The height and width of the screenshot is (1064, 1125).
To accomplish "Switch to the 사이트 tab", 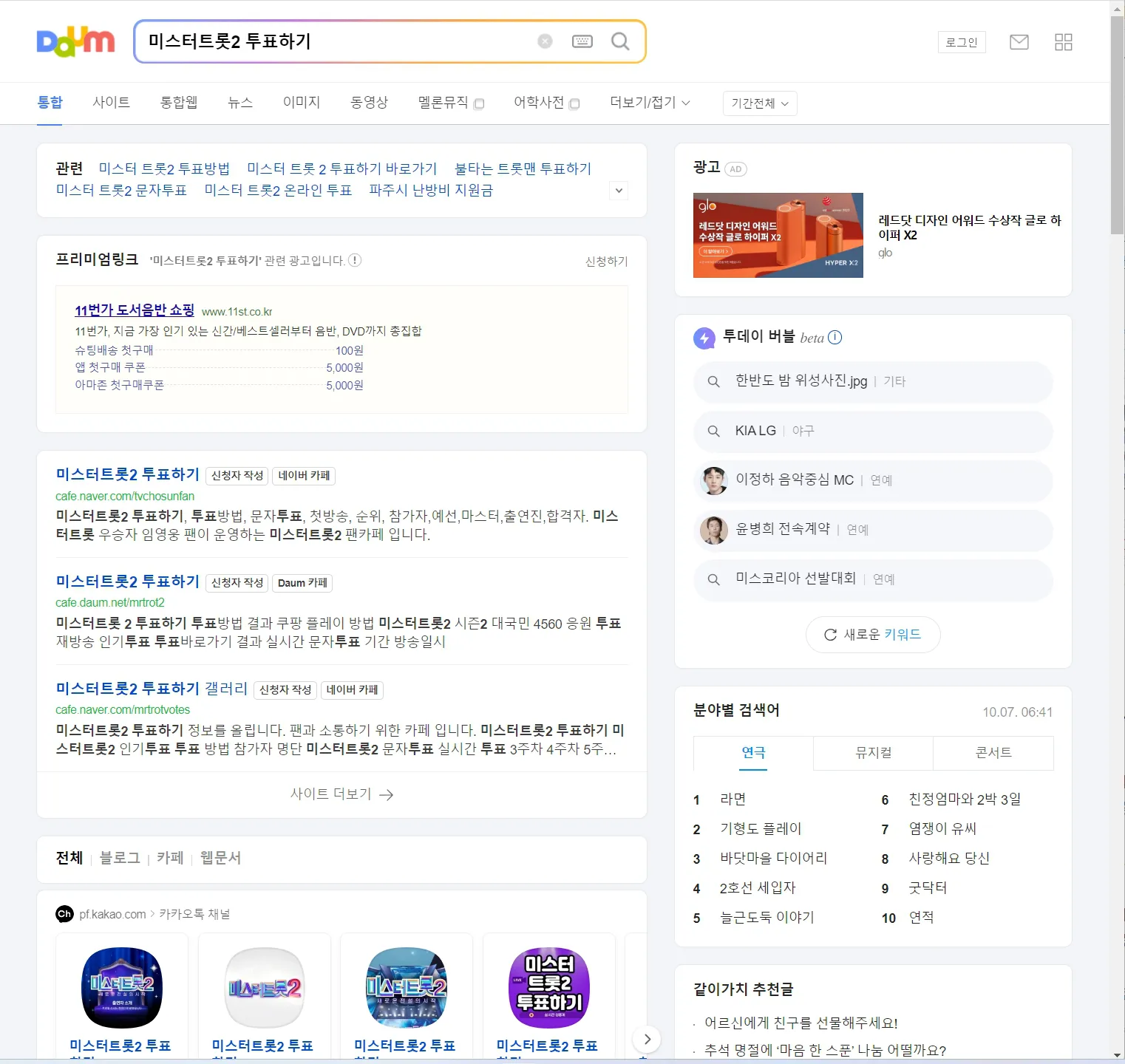I will (111, 102).
